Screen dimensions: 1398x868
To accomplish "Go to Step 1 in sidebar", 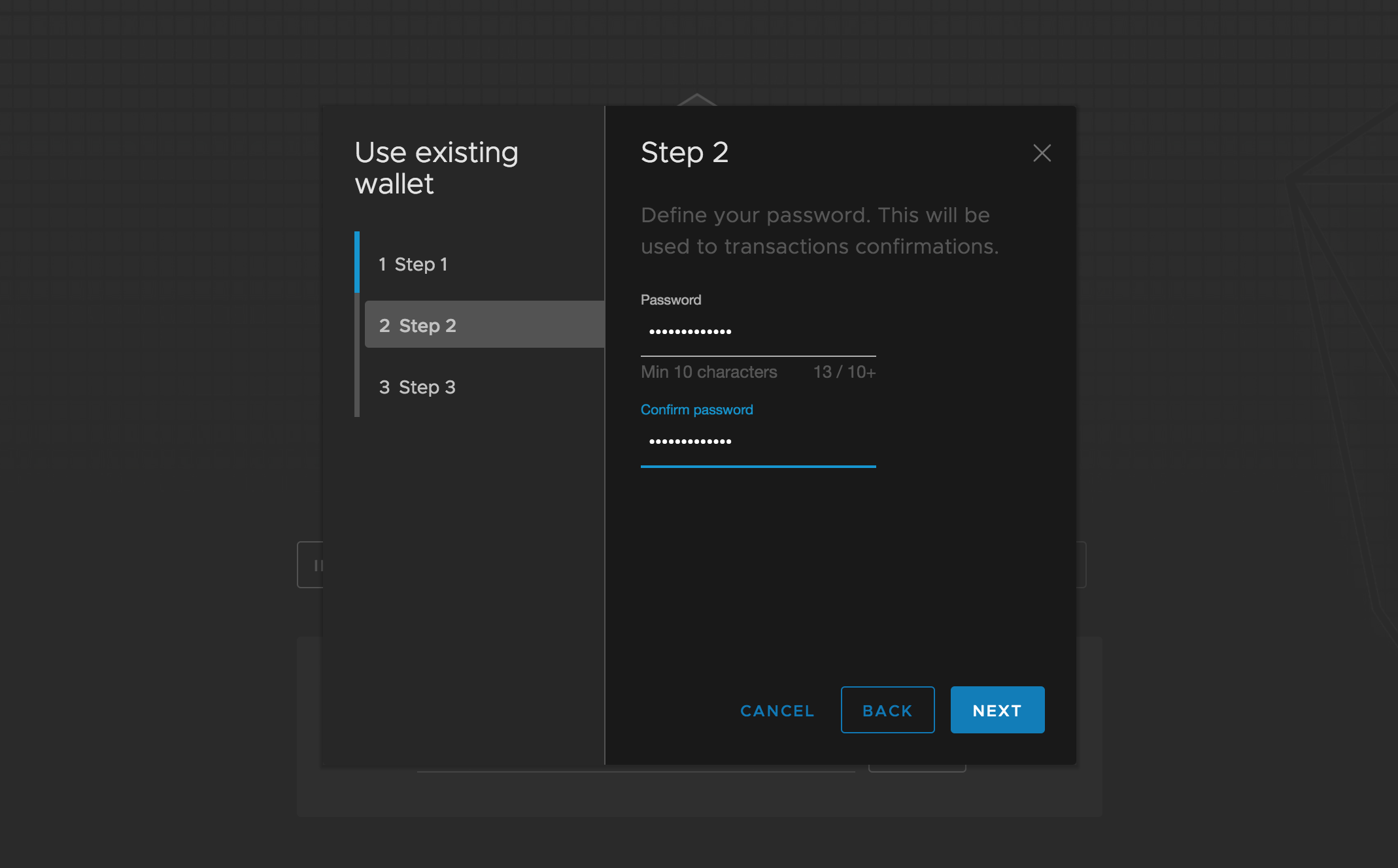I will (484, 264).
